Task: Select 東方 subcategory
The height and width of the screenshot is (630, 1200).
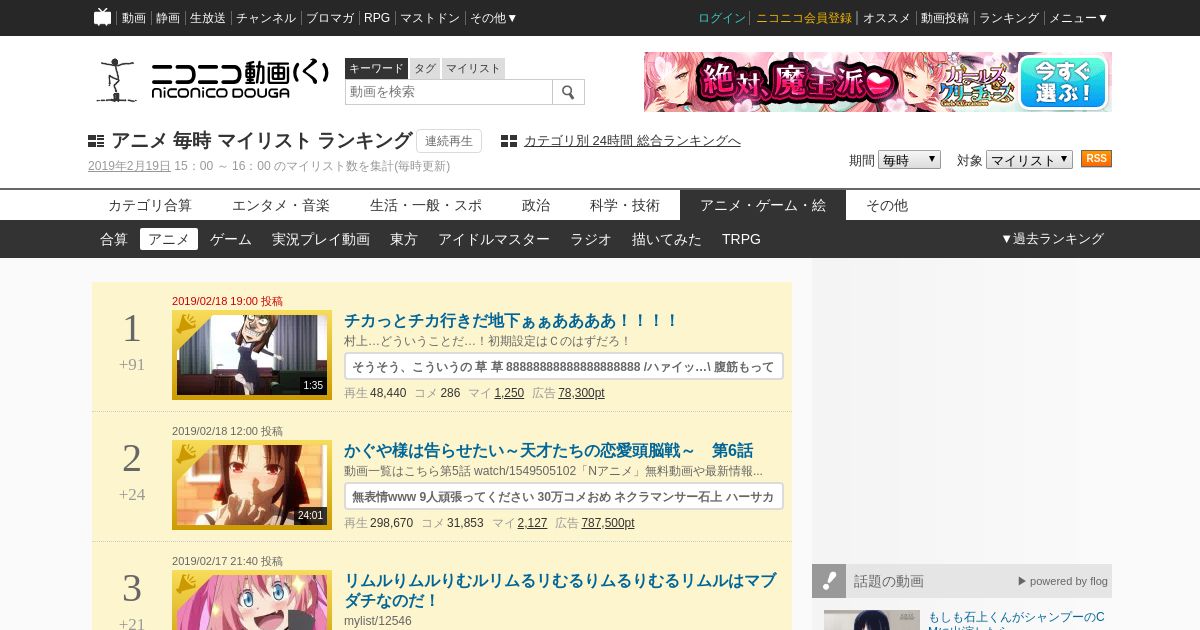Action: [x=404, y=239]
